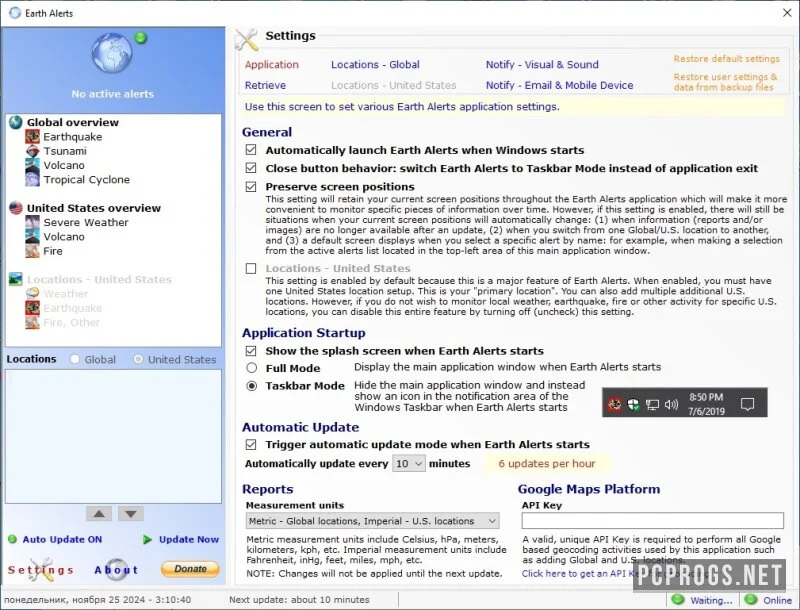The image size is (800, 610).
Task: Open Notify - Visual & Sound tab
Action: pyautogui.click(x=542, y=64)
